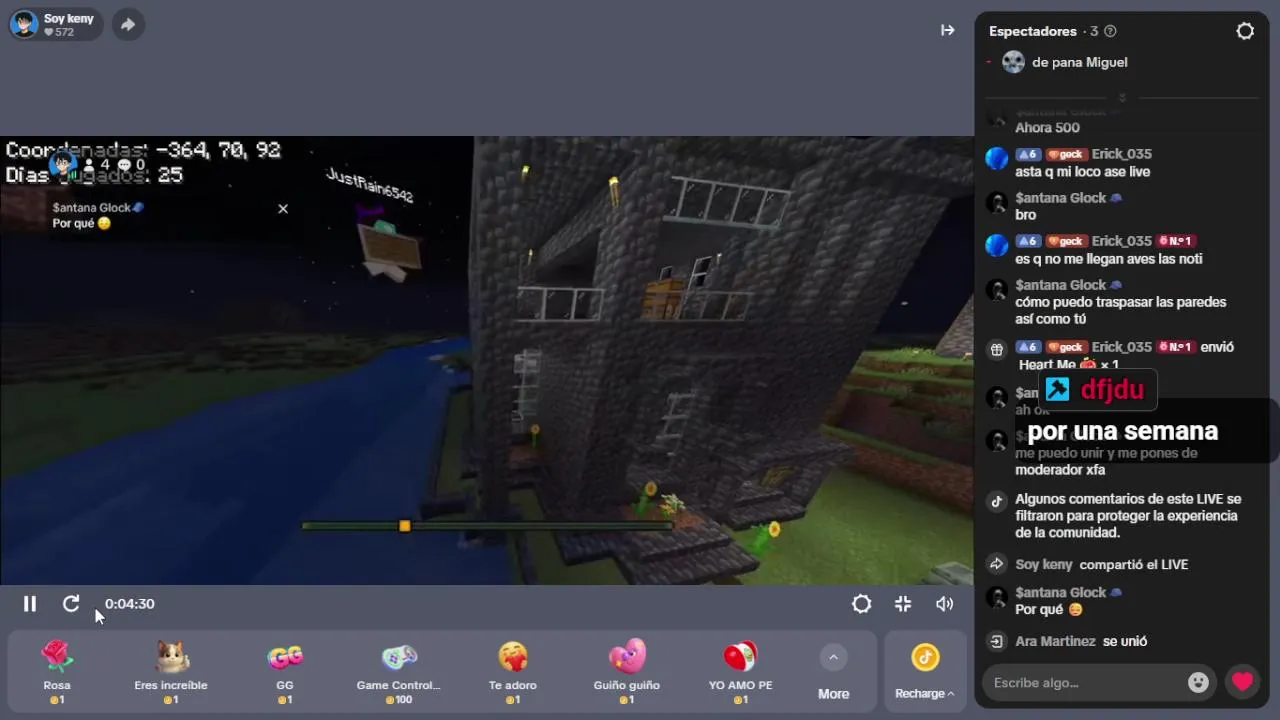This screenshot has width=1280, height=720.
Task: Click the Algunos comentarios de este LIVE notice
Action: point(1128,516)
